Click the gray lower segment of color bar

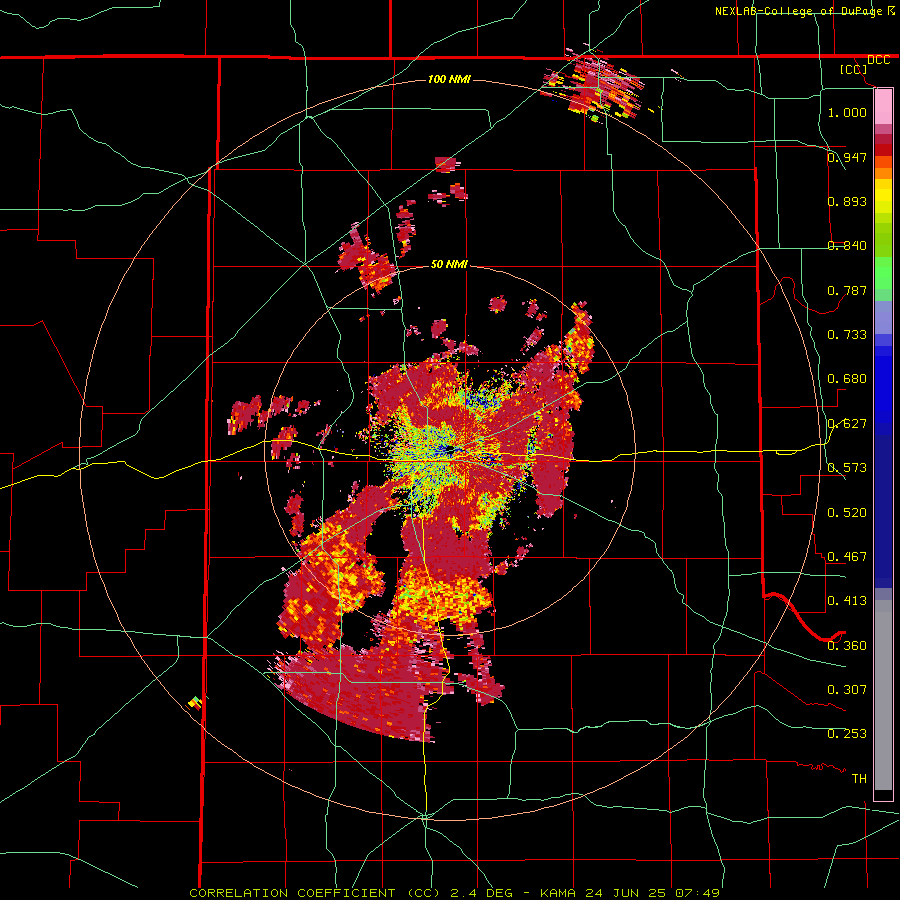click(883, 695)
